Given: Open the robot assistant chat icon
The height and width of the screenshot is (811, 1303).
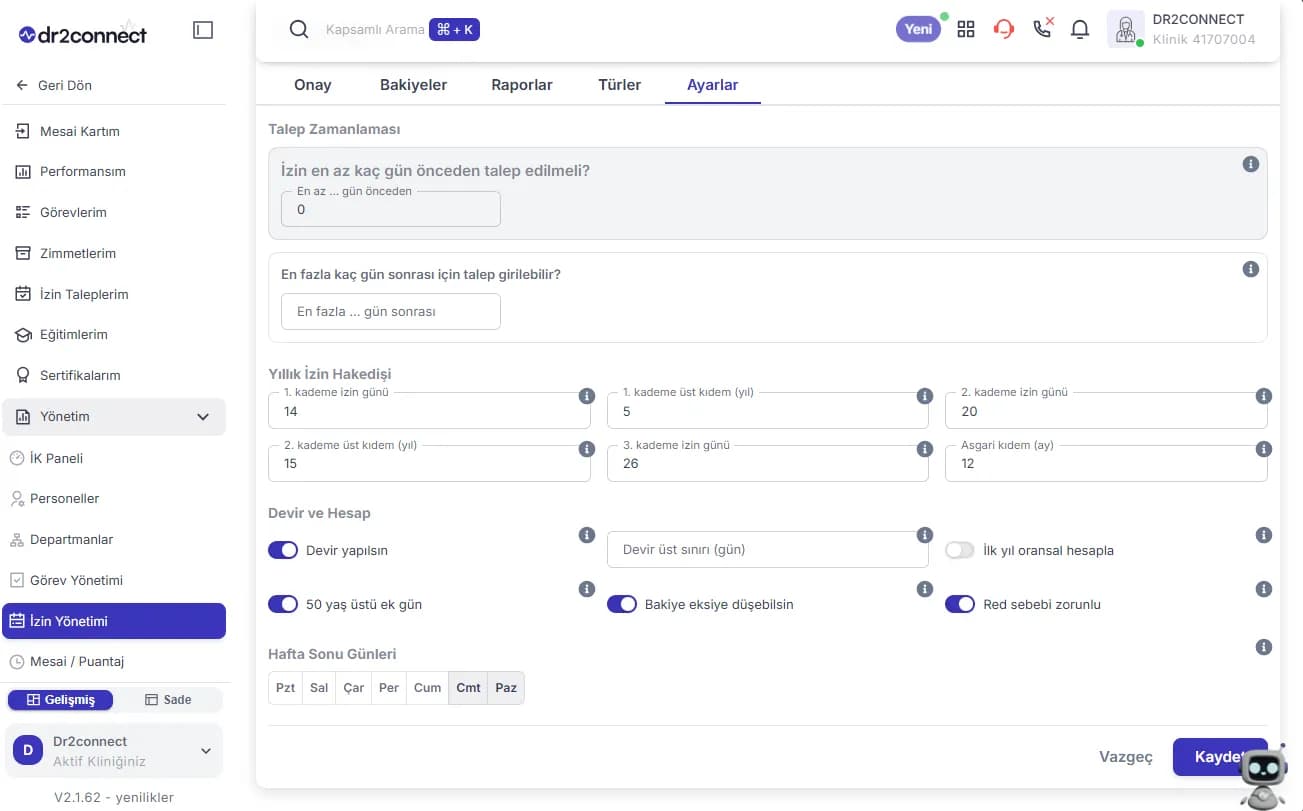Looking at the screenshot, I should [x=1263, y=777].
